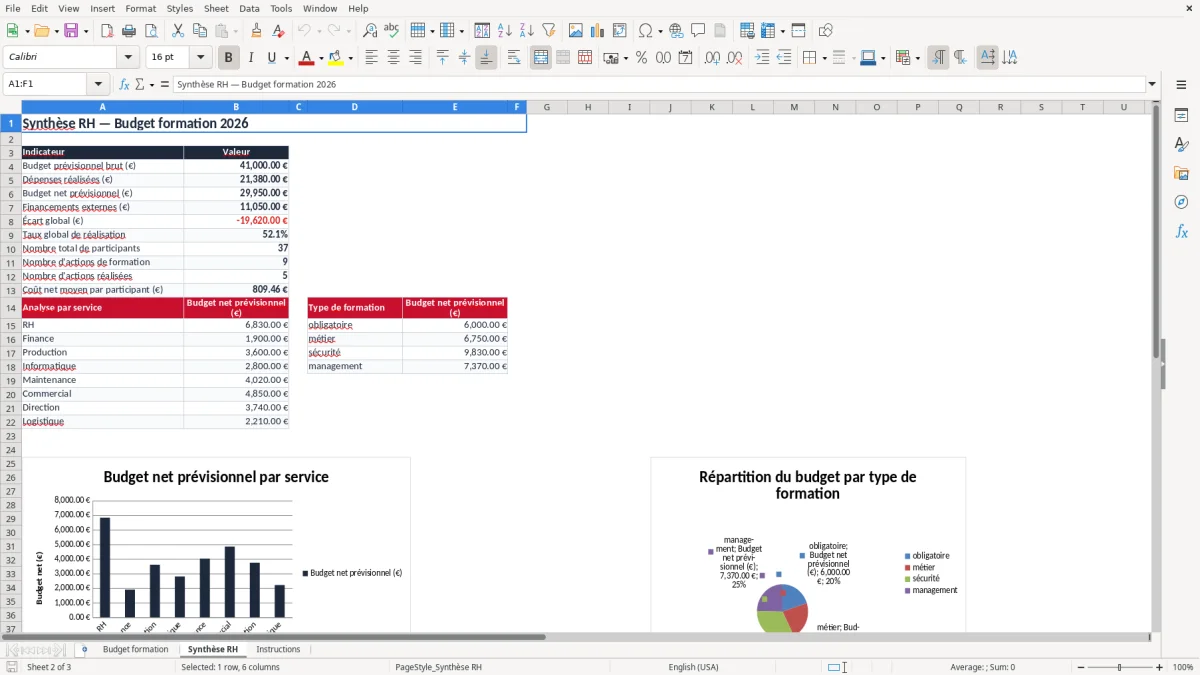Enable Center Horizontally alignment
Screen dimensions: 1200x675
(x=393, y=58)
